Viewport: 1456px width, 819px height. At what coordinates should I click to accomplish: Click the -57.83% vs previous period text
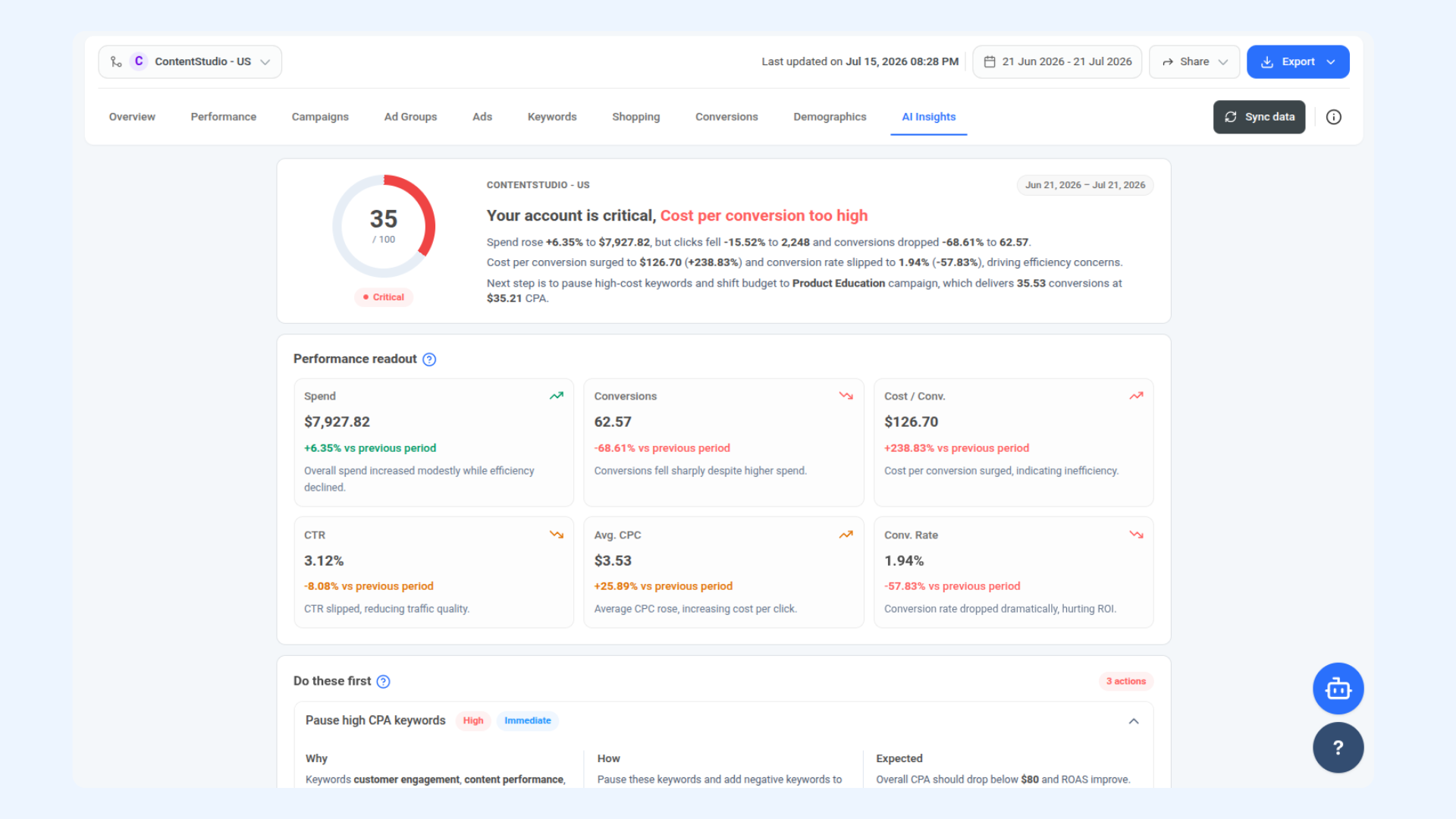coord(952,586)
